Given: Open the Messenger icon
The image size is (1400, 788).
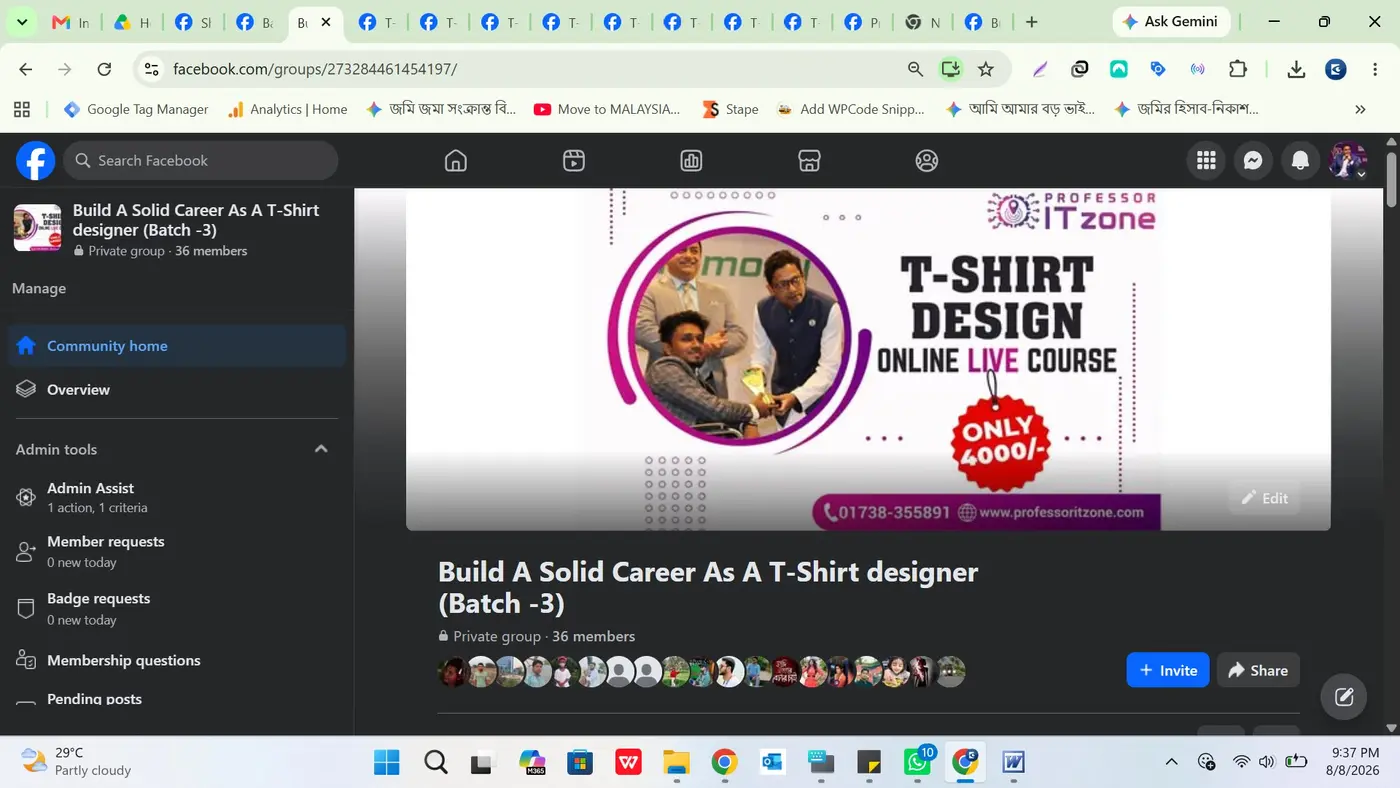Looking at the screenshot, I should (x=1253, y=160).
